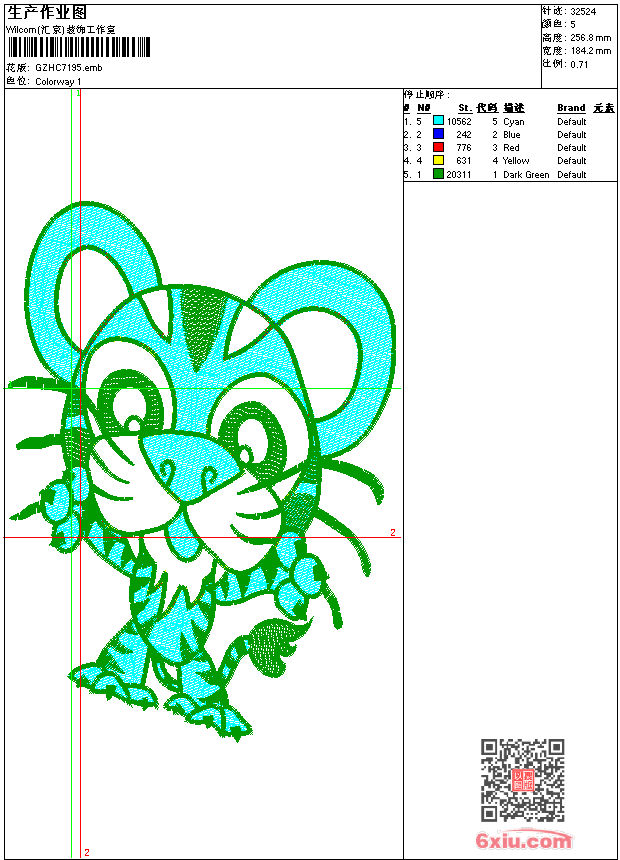Image resolution: width=620 pixels, height=860 pixels.
Task: Click the stitch value '20311'
Action: click(x=459, y=174)
